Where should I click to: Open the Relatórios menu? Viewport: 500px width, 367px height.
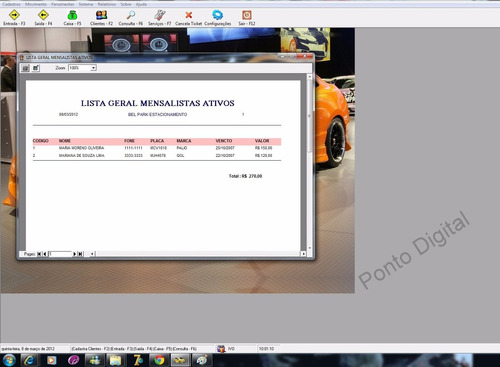(107, 4)
